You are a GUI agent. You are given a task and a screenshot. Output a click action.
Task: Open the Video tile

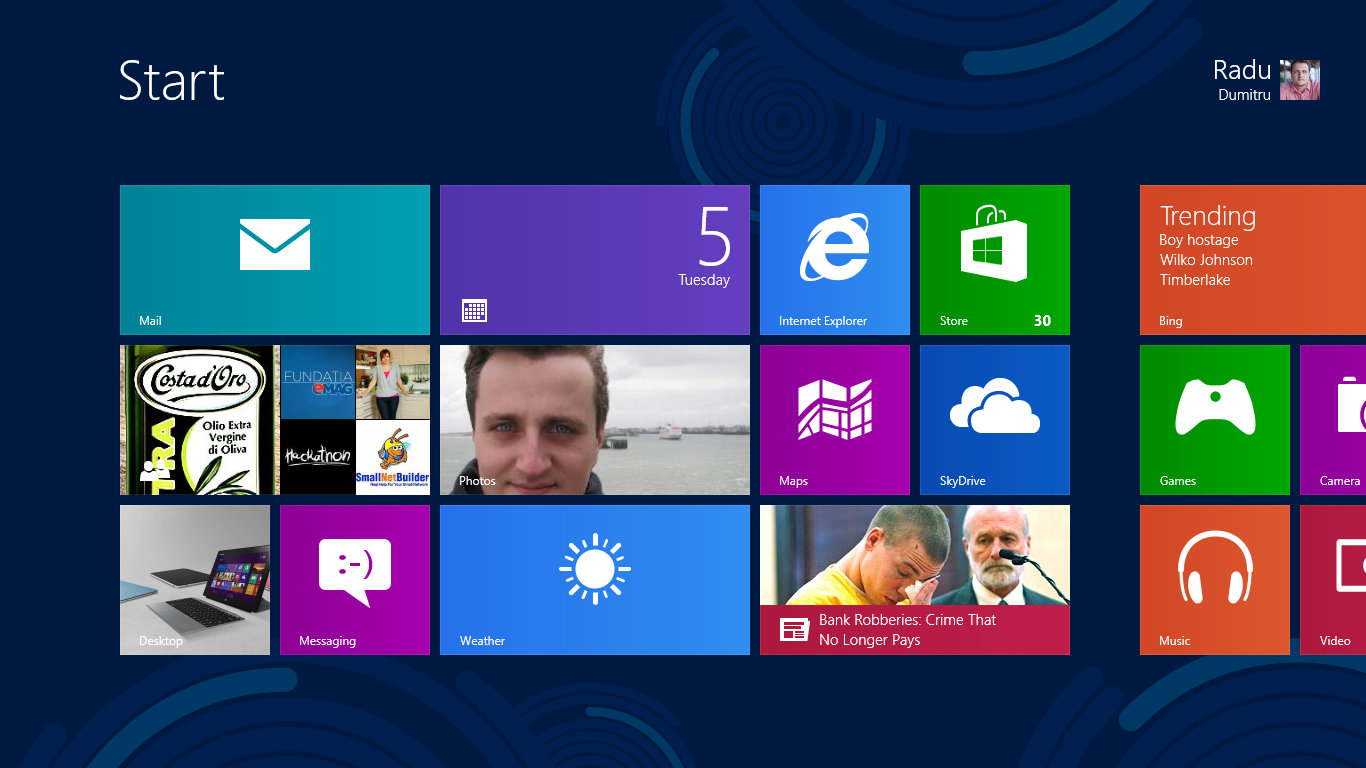click(x=1333, y=580)
